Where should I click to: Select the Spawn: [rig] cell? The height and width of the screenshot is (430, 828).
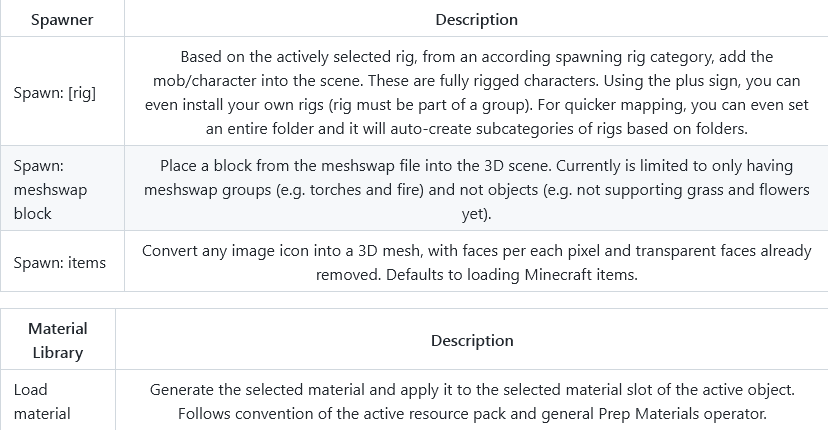click(62, 91)
